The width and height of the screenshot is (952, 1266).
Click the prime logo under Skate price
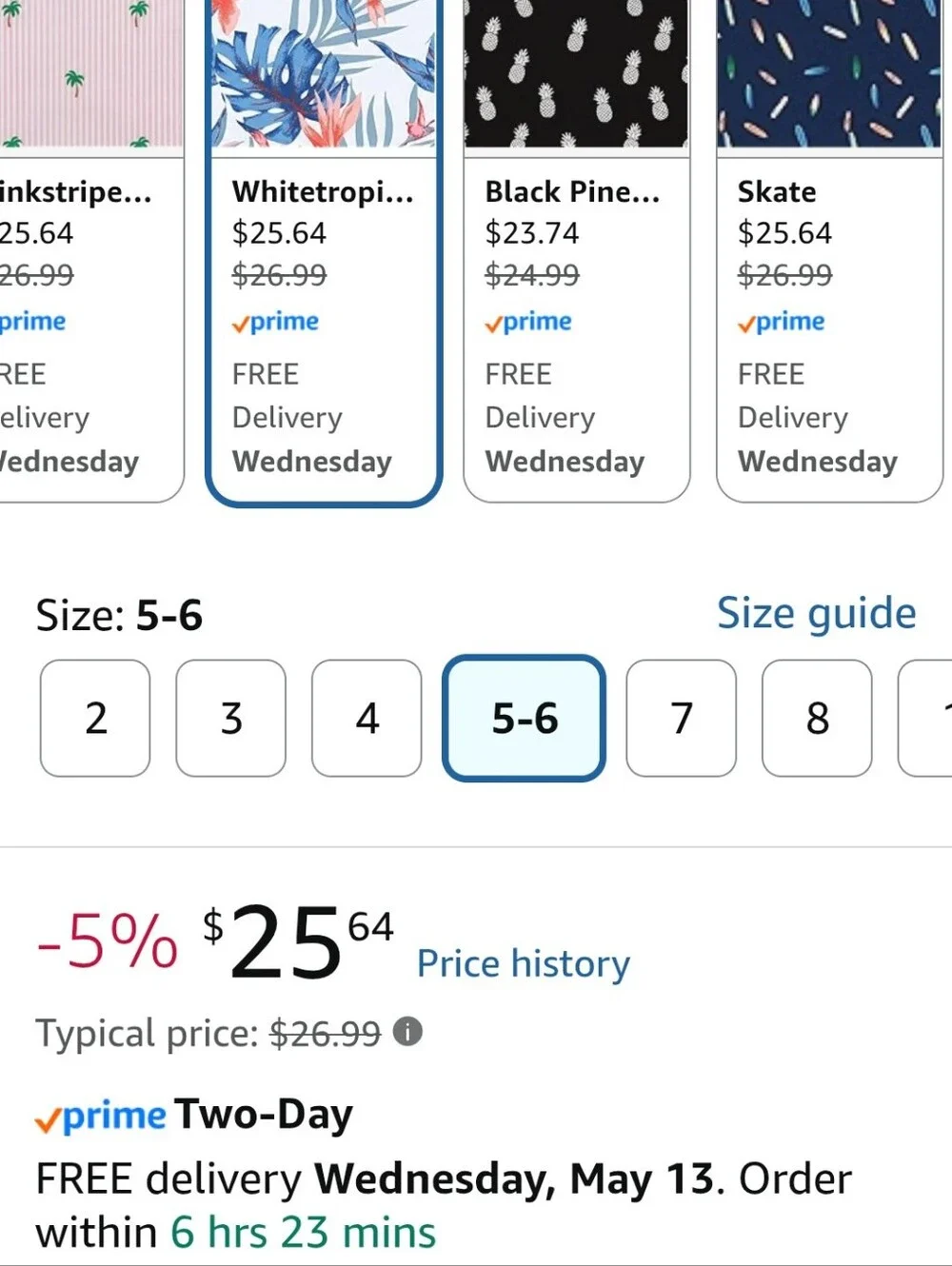point(782,322)
